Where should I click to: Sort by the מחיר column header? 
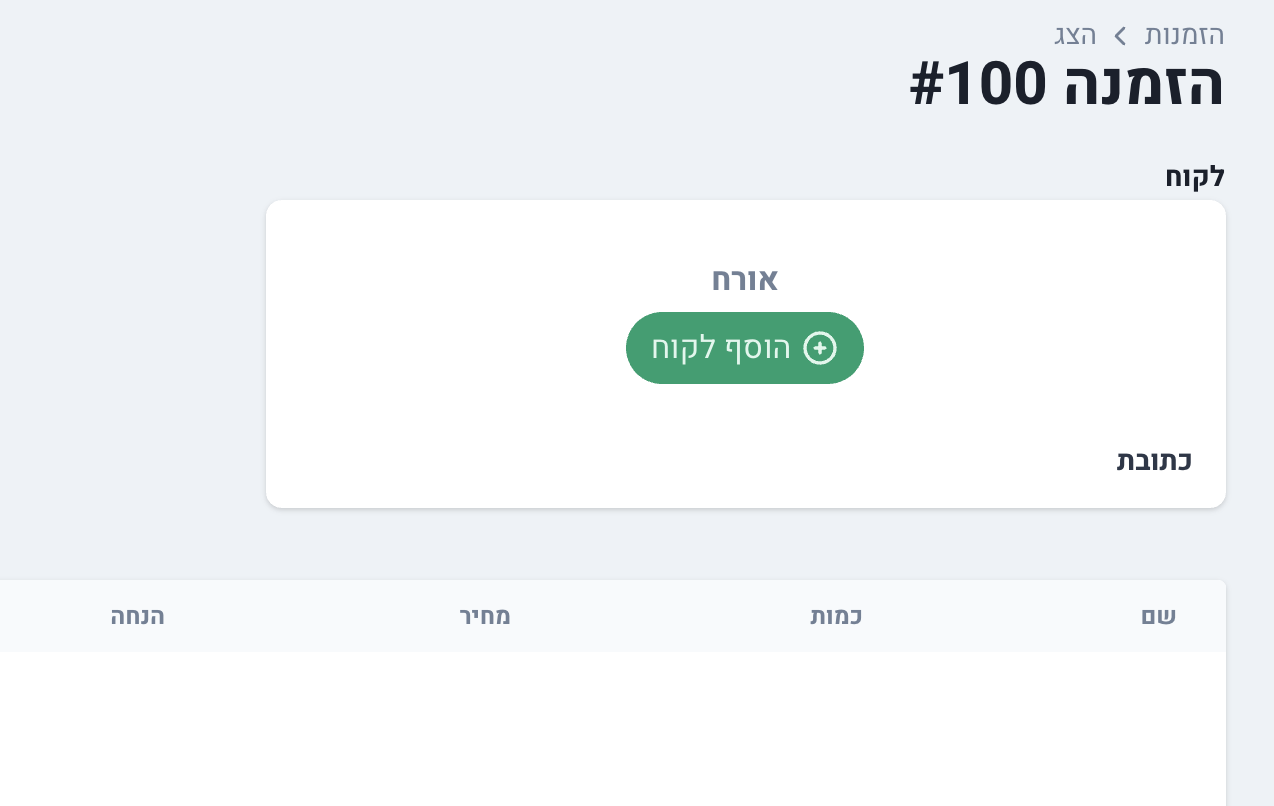point(485,616)
